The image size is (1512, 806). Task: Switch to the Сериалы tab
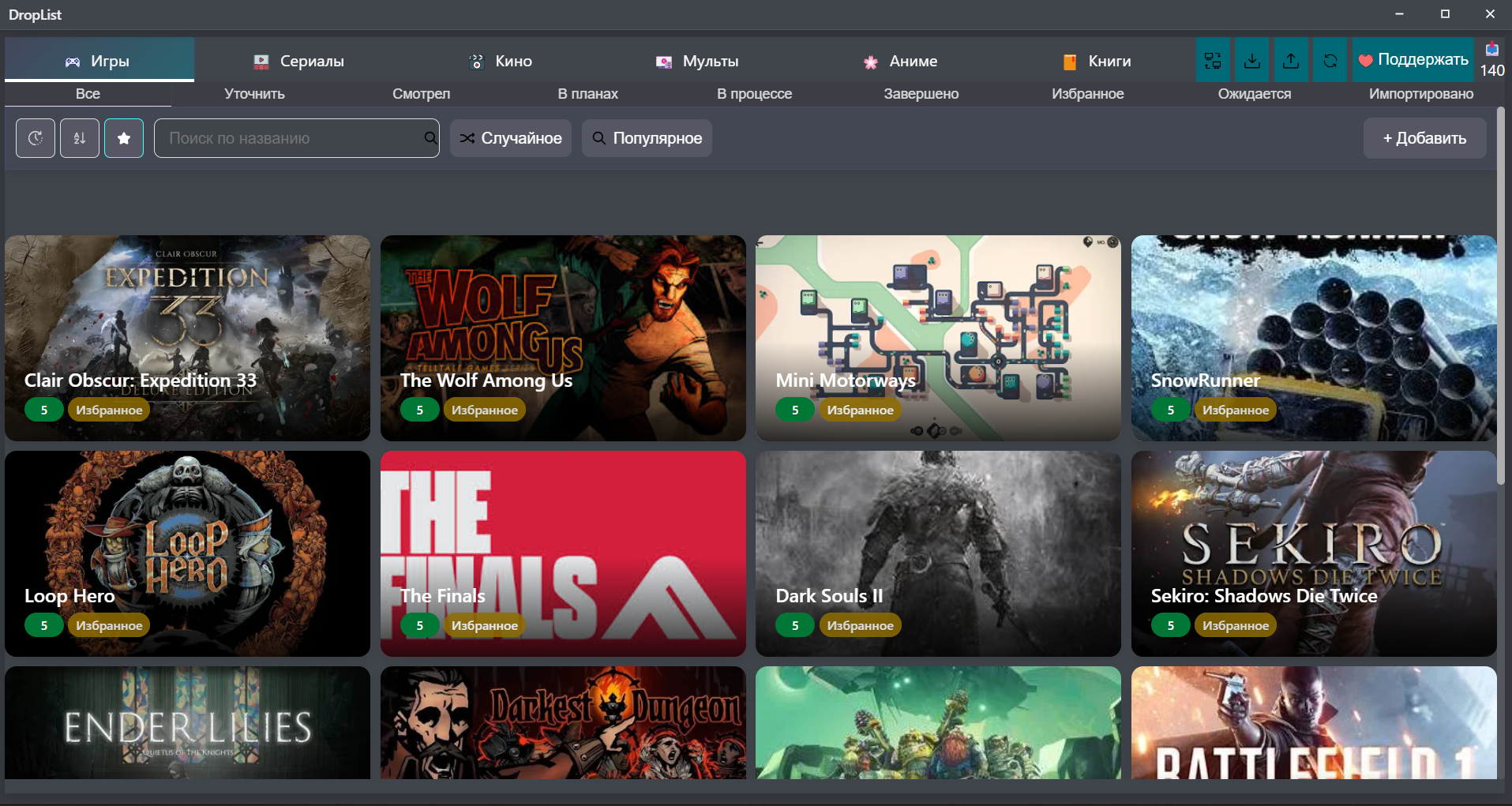299,61
